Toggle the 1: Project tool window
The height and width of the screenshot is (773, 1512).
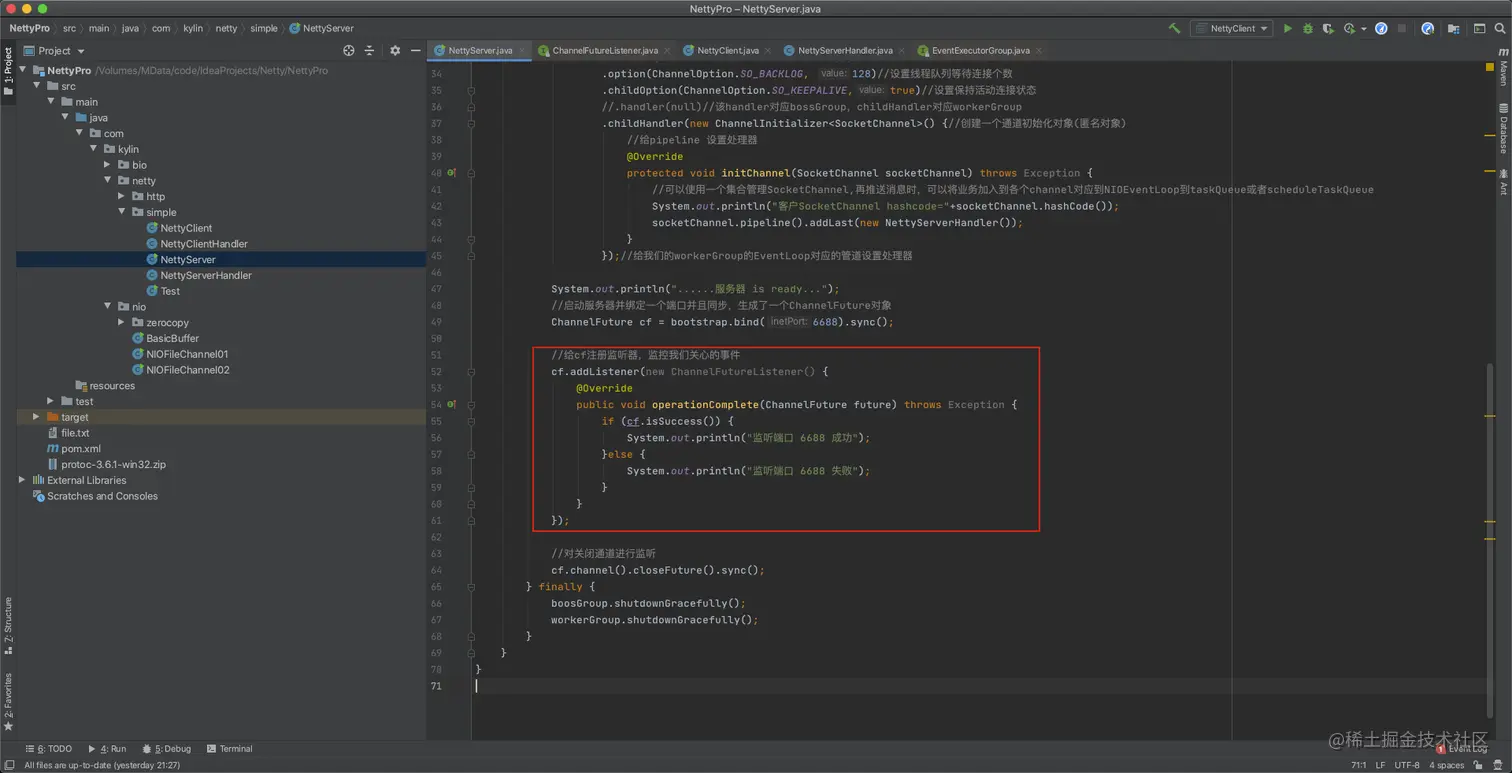point(8,71)
